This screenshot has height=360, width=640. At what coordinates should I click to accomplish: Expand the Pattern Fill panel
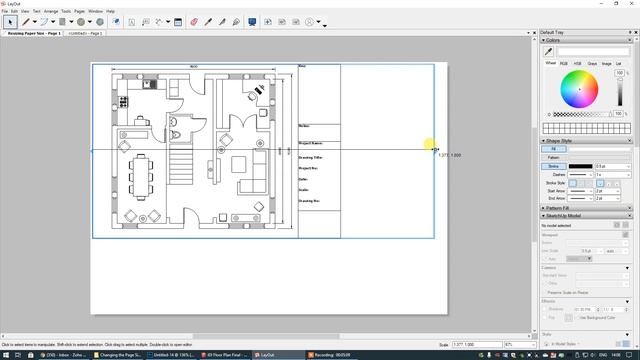coord(543,208)
